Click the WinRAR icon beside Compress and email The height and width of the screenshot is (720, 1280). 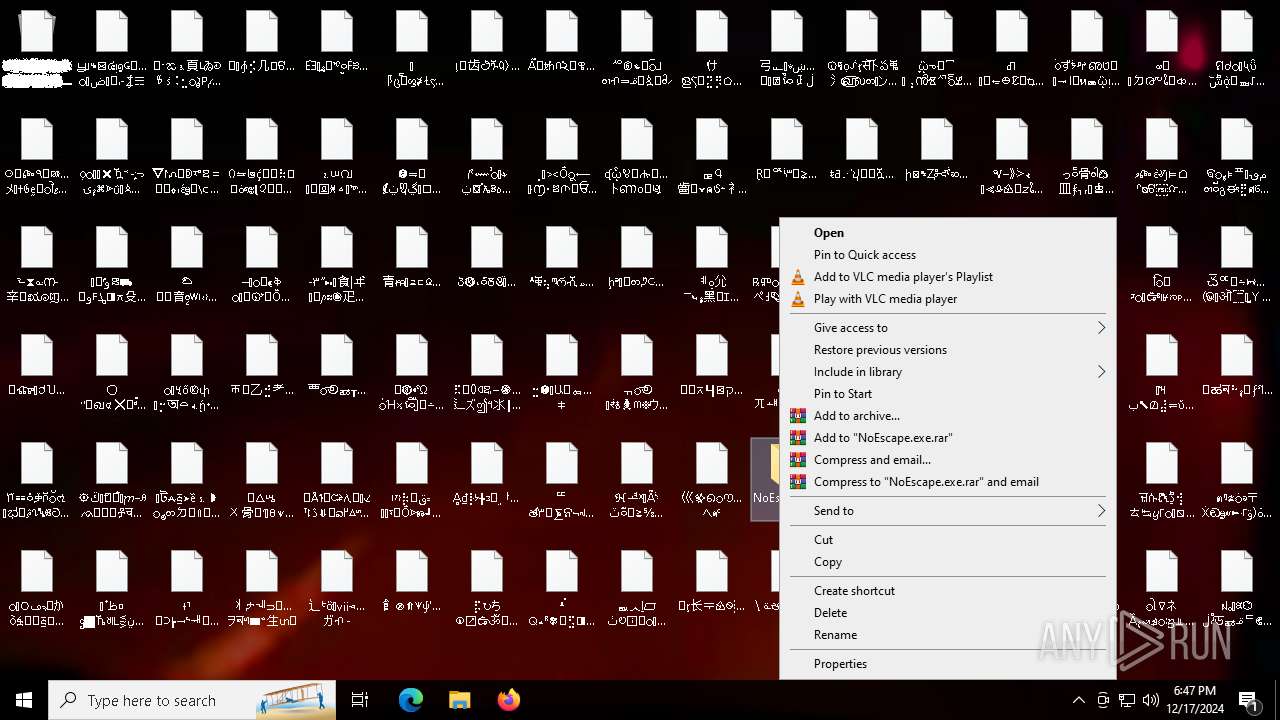click(x=797, y=460)
